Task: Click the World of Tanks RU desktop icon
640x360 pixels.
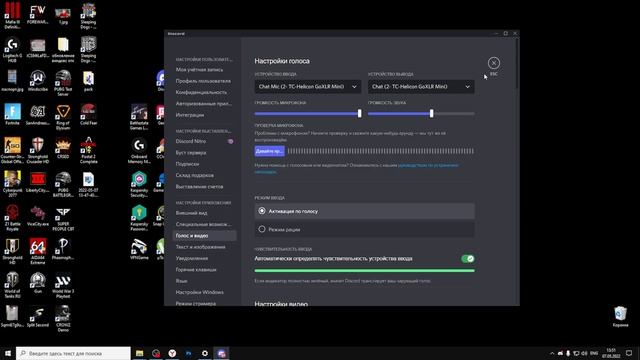Action: pos(12,285)
